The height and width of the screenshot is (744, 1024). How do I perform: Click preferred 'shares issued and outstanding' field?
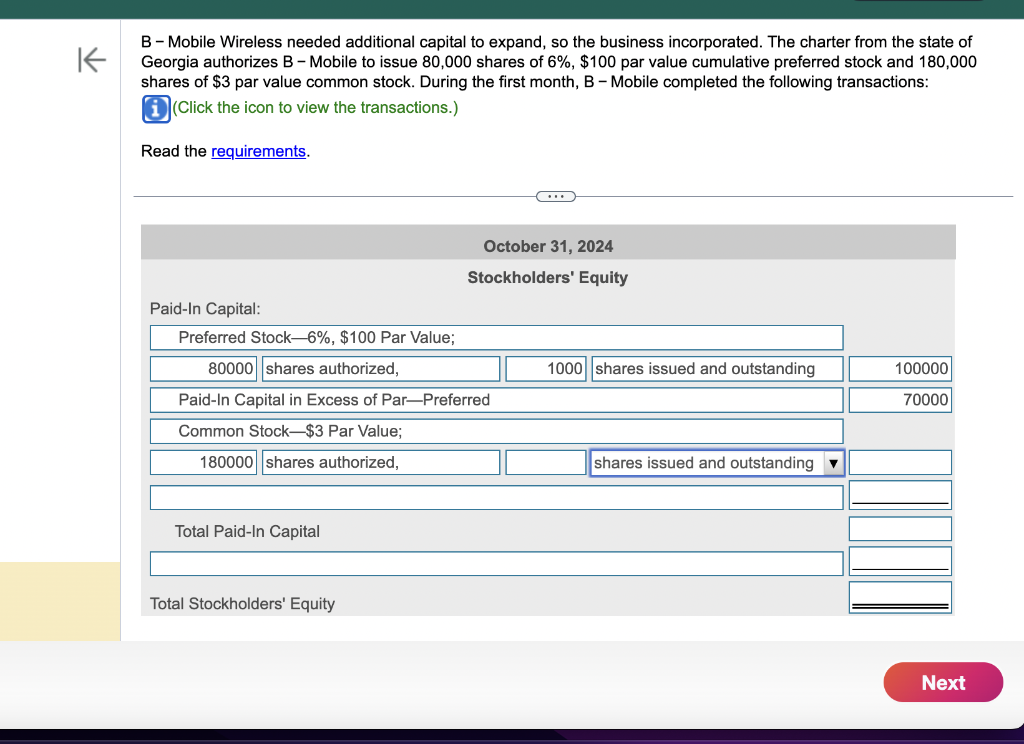pos(717,368)
